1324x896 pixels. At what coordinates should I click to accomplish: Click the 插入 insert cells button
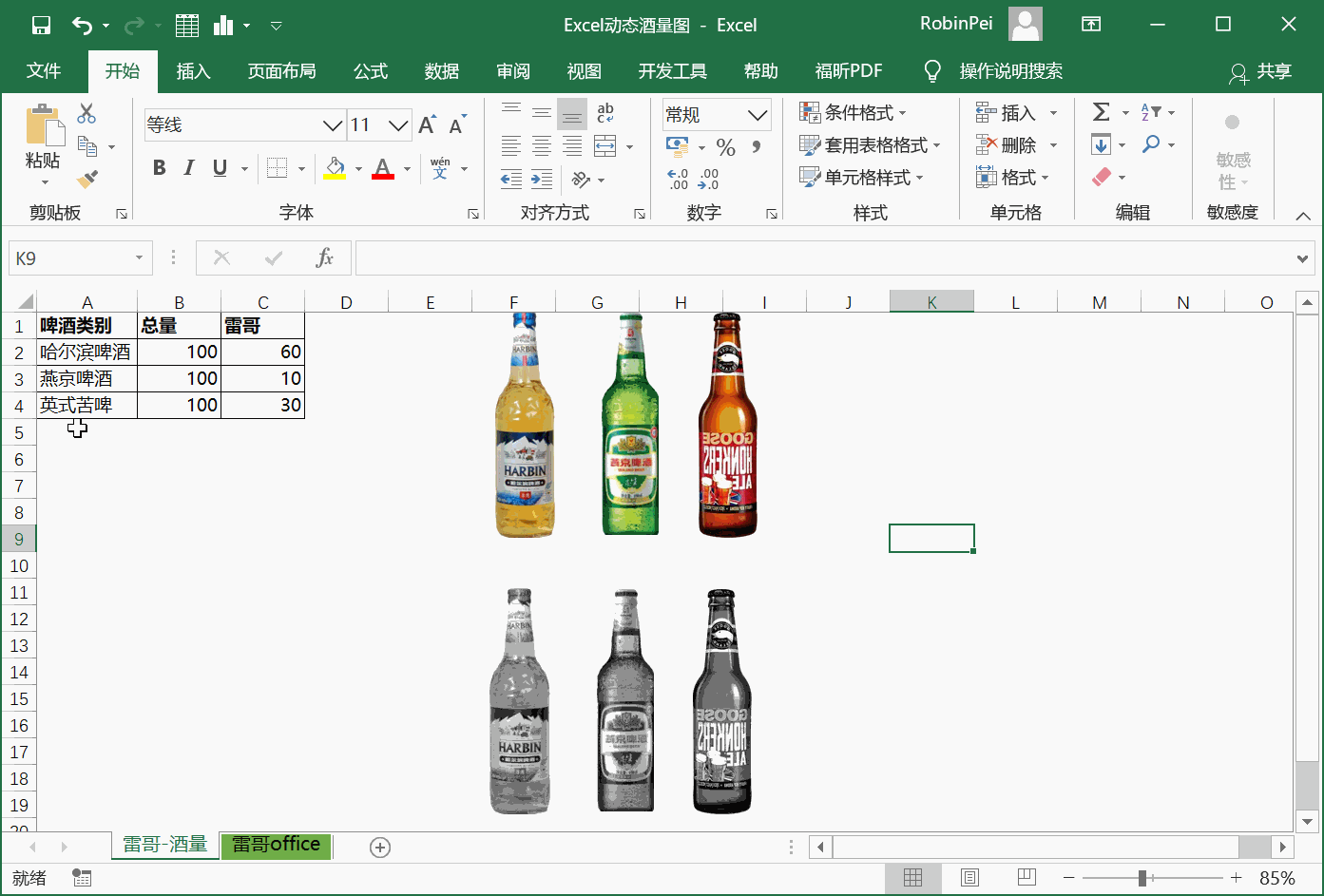point(1016,113)
